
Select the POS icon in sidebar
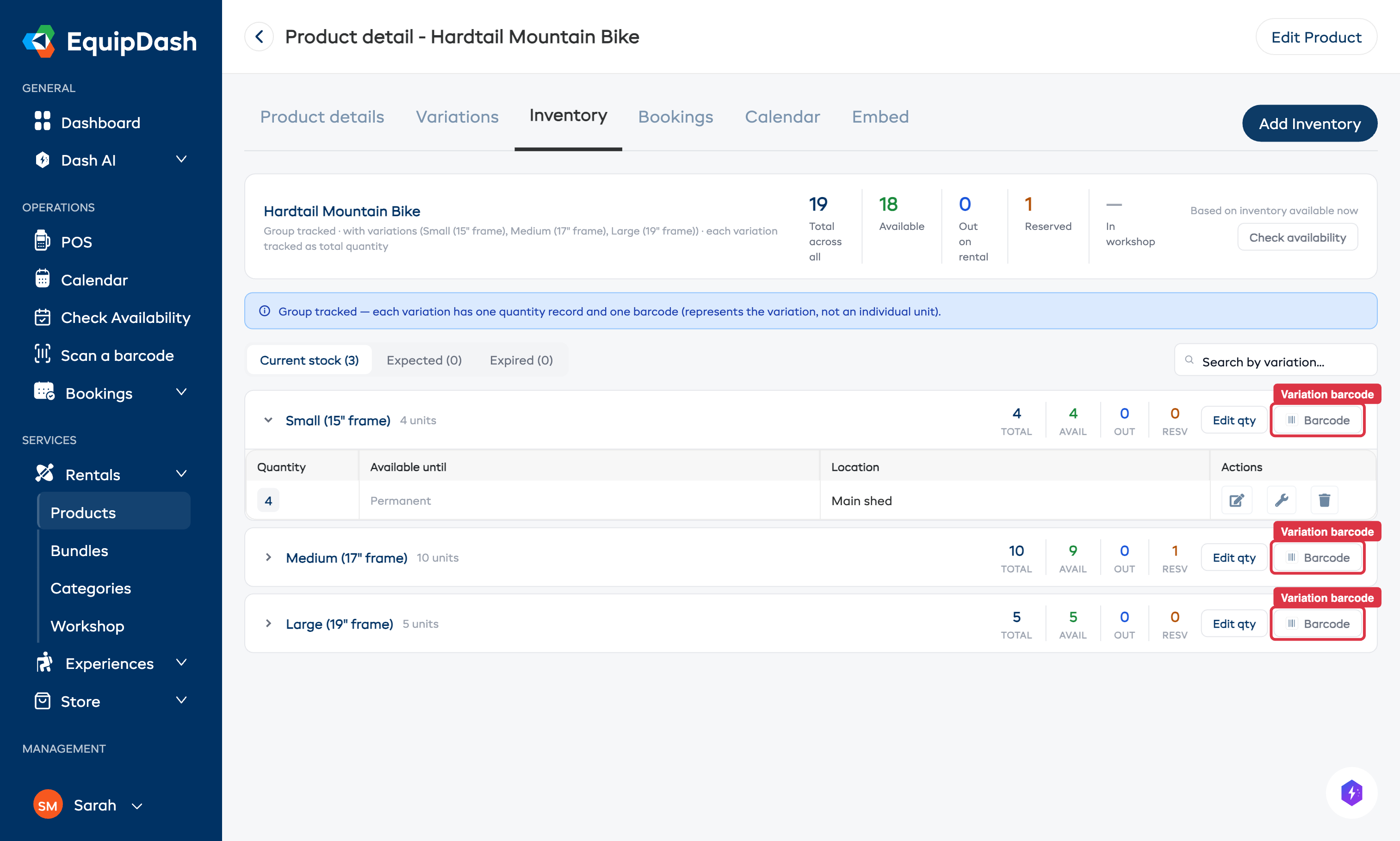click(x=43, y=241)
